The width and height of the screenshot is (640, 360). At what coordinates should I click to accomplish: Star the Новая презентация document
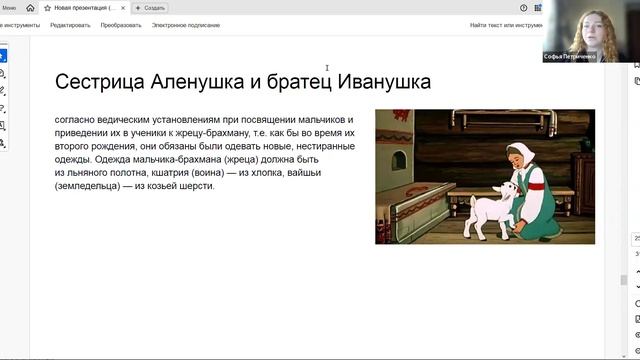point(47,8)
